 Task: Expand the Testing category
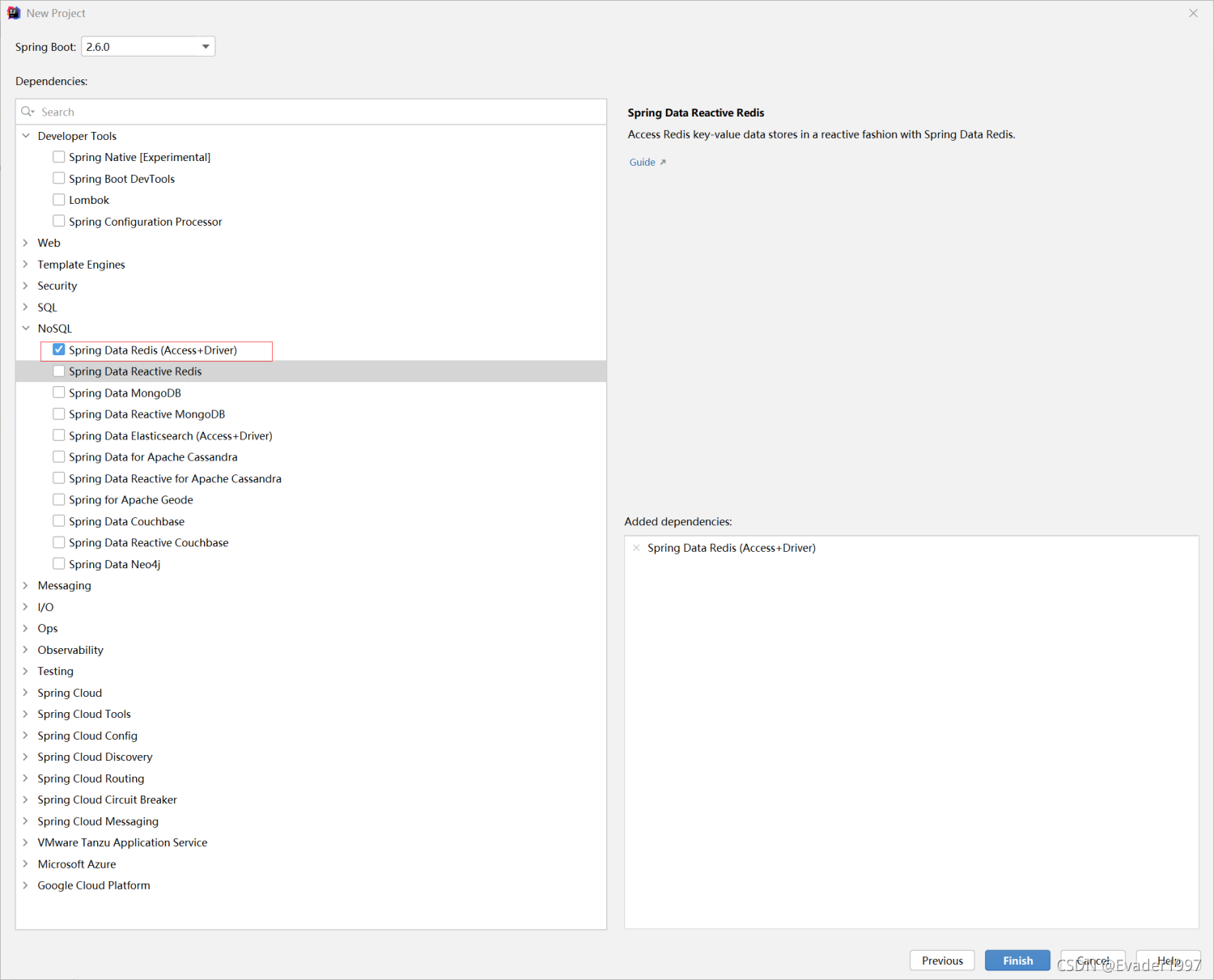tap(26, 671)
